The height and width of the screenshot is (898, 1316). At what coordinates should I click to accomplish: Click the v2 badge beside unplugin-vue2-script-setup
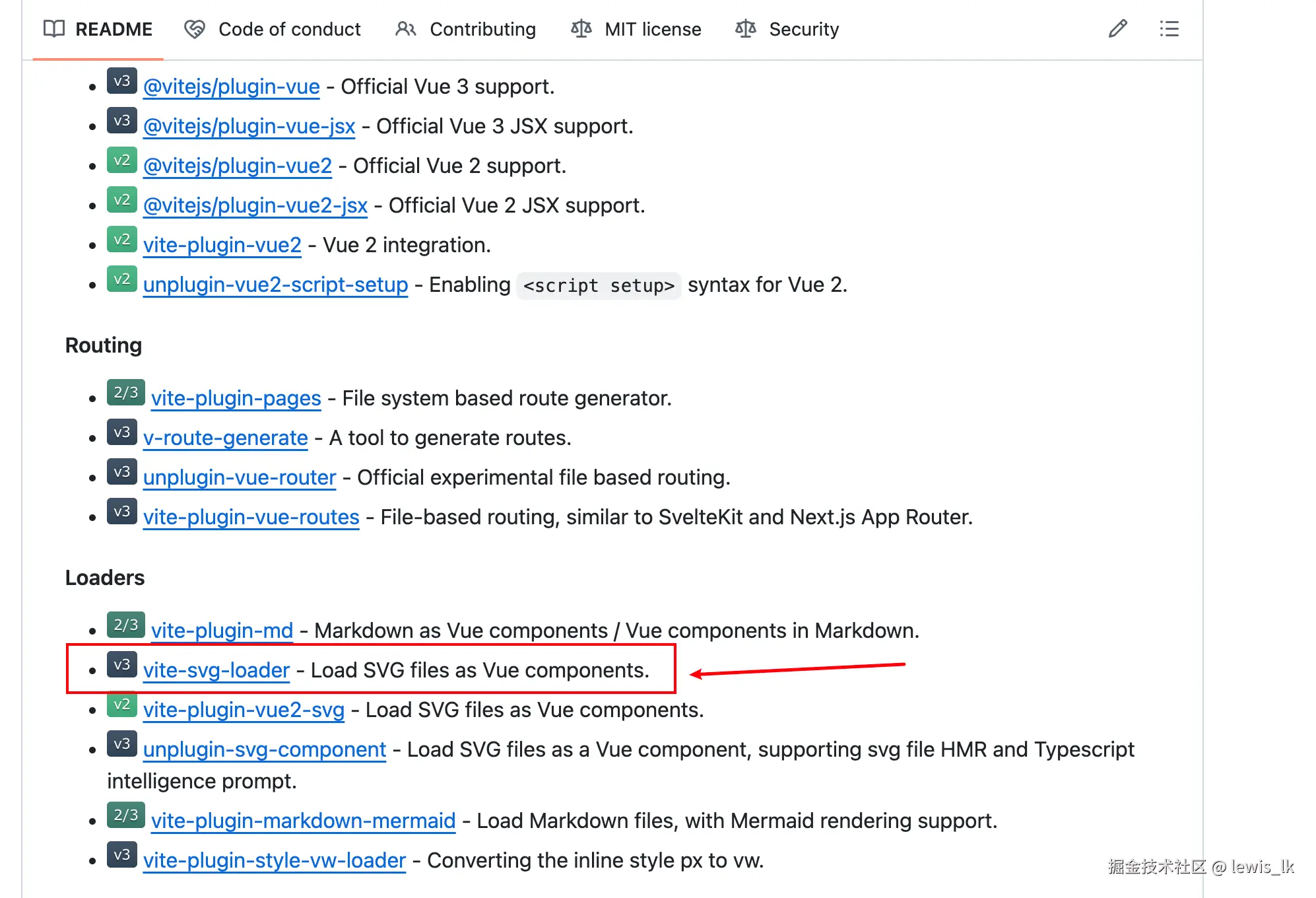point(122,279)
